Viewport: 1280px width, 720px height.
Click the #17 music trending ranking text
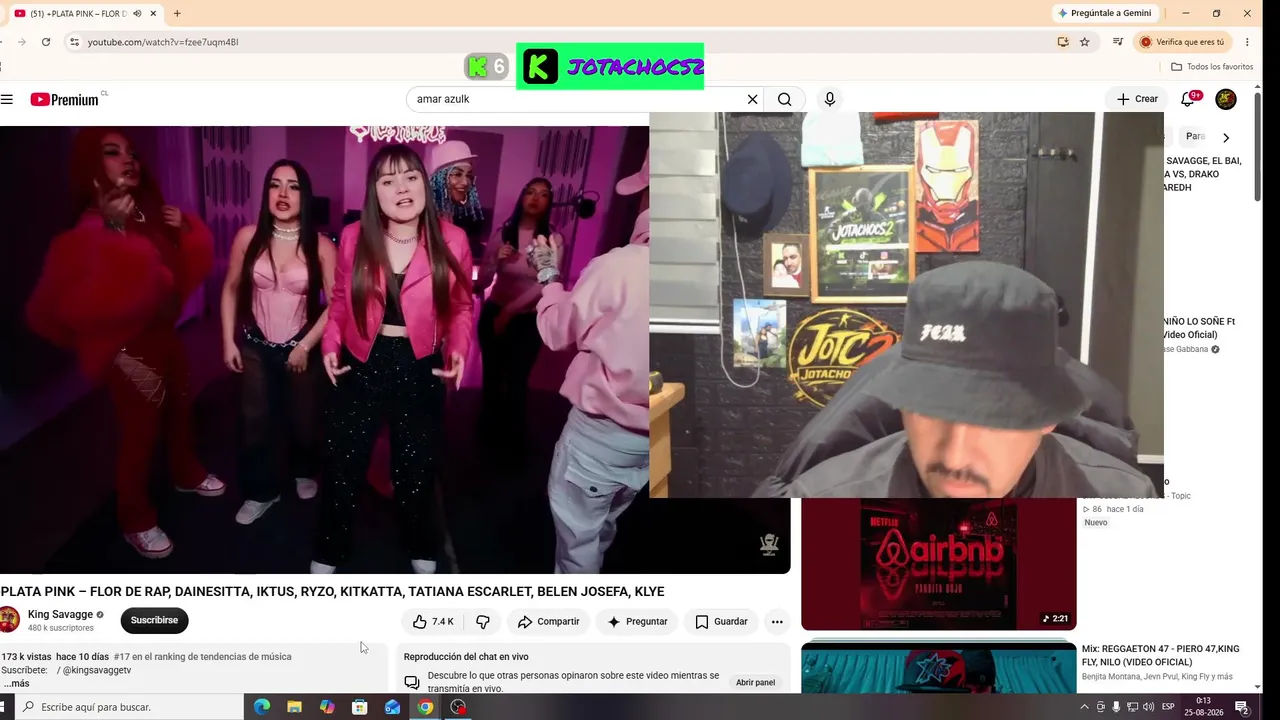[x=203, y=657]
